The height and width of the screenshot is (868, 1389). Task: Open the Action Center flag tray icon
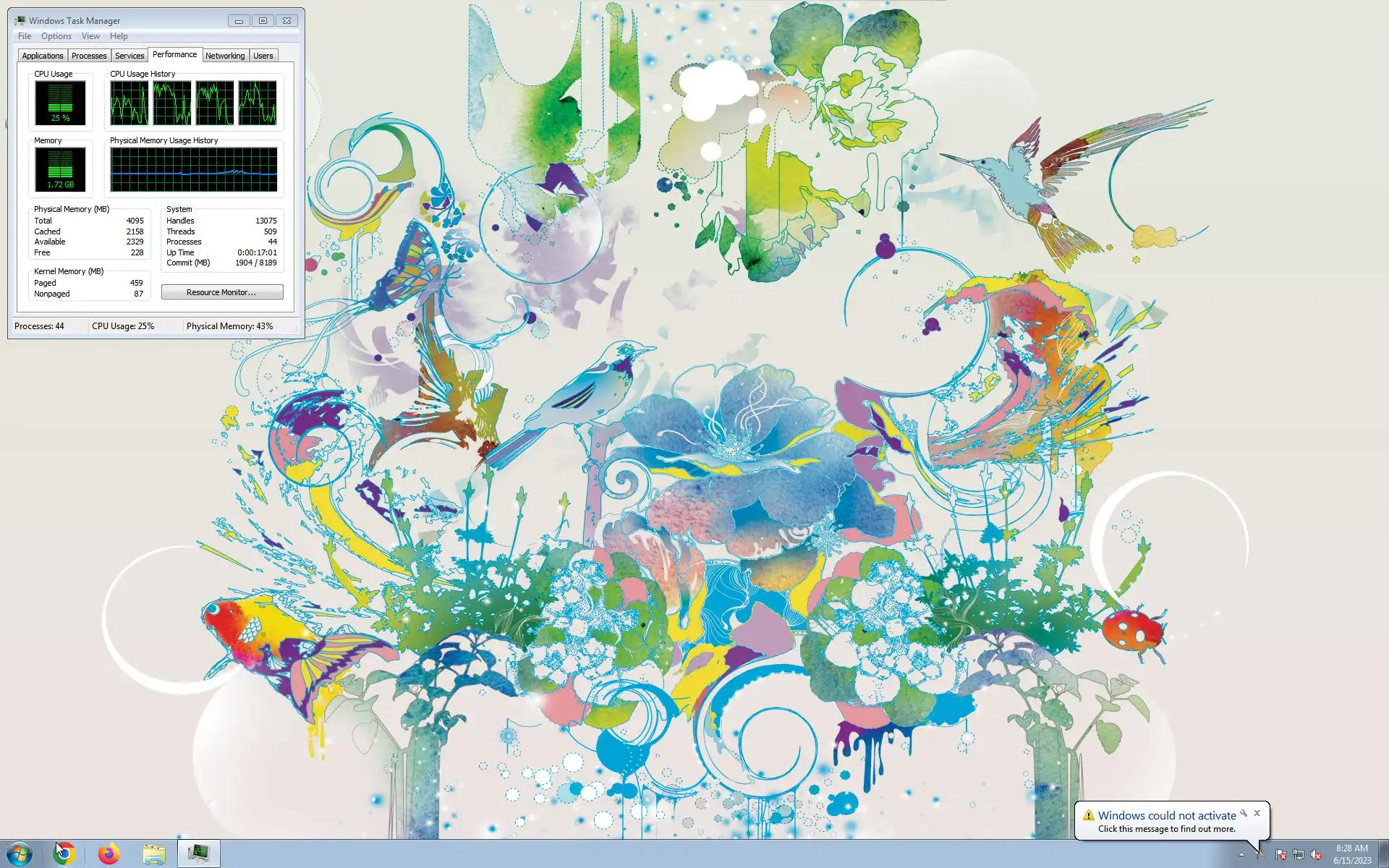point(1280,855)
